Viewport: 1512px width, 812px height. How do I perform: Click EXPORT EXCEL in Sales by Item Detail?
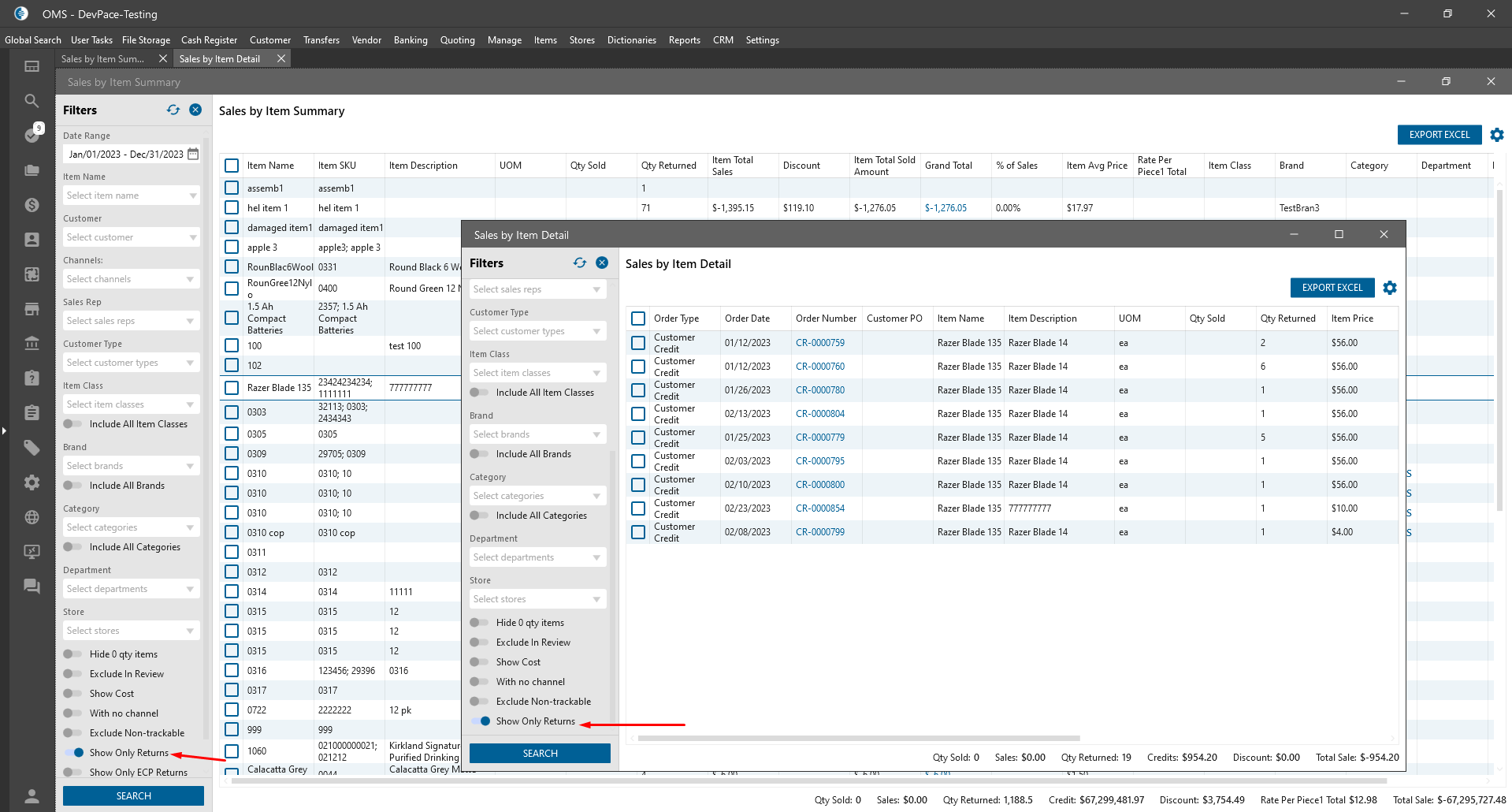(x=1332, y=288)
